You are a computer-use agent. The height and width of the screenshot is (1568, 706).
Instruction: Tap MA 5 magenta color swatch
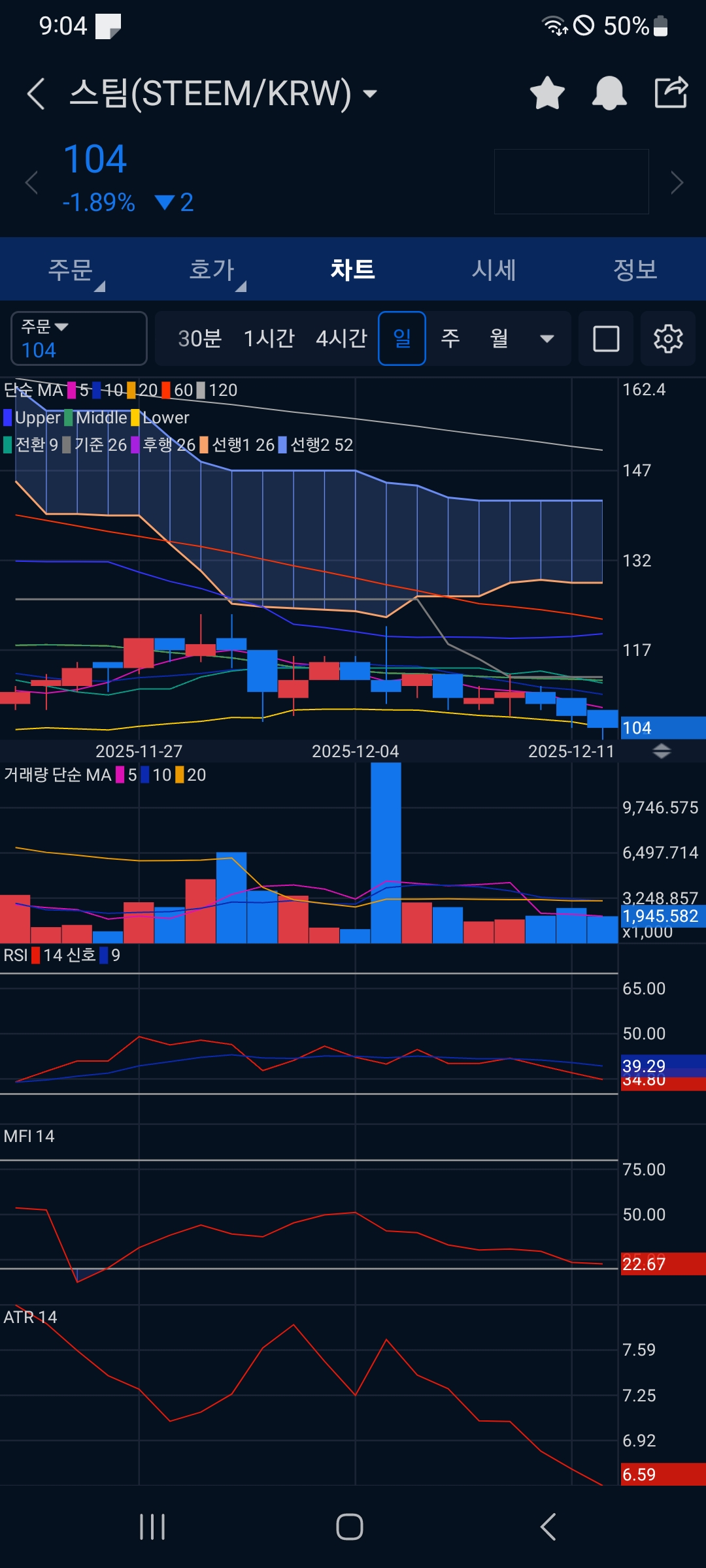tap(72, 390)
